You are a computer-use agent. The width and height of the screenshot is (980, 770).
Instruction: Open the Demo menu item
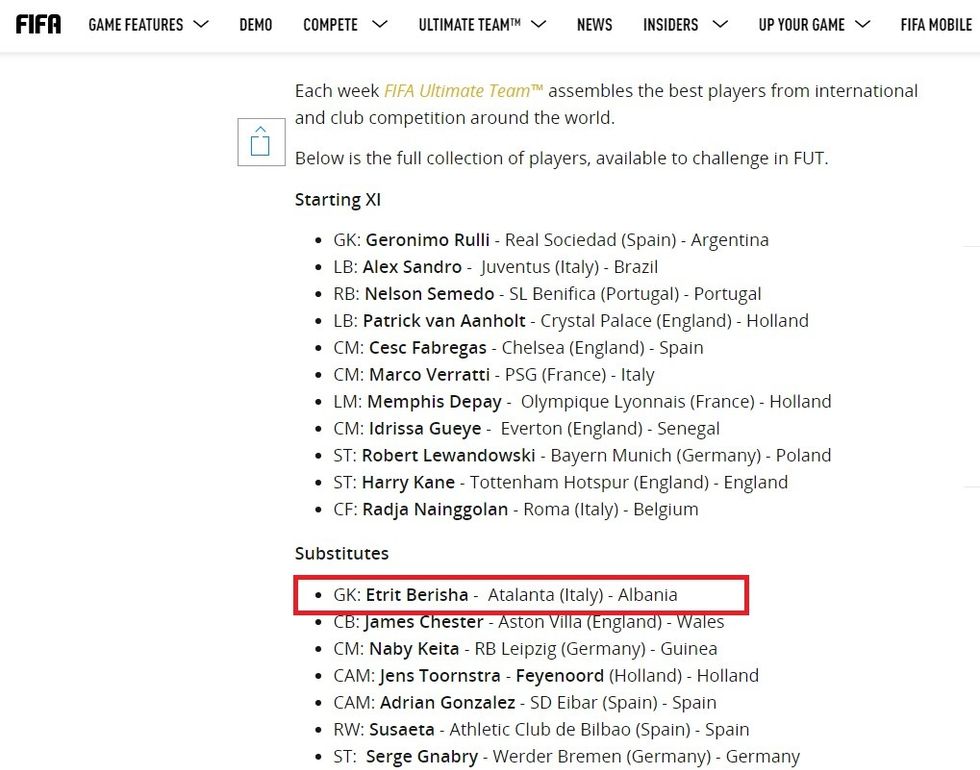coord(256,24)
